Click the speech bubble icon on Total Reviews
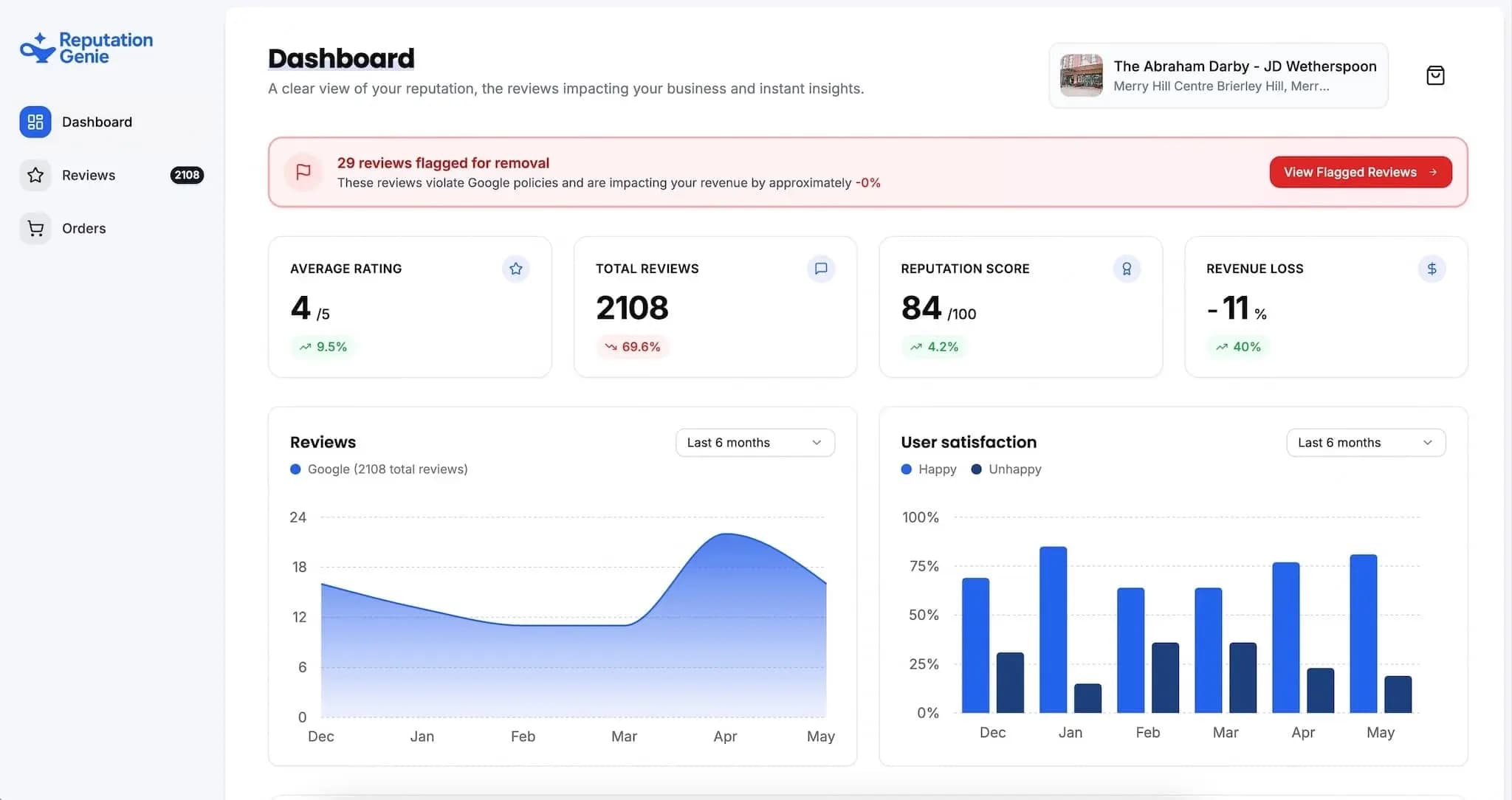This screenshot has width=1512, height=800. point(821,269)
